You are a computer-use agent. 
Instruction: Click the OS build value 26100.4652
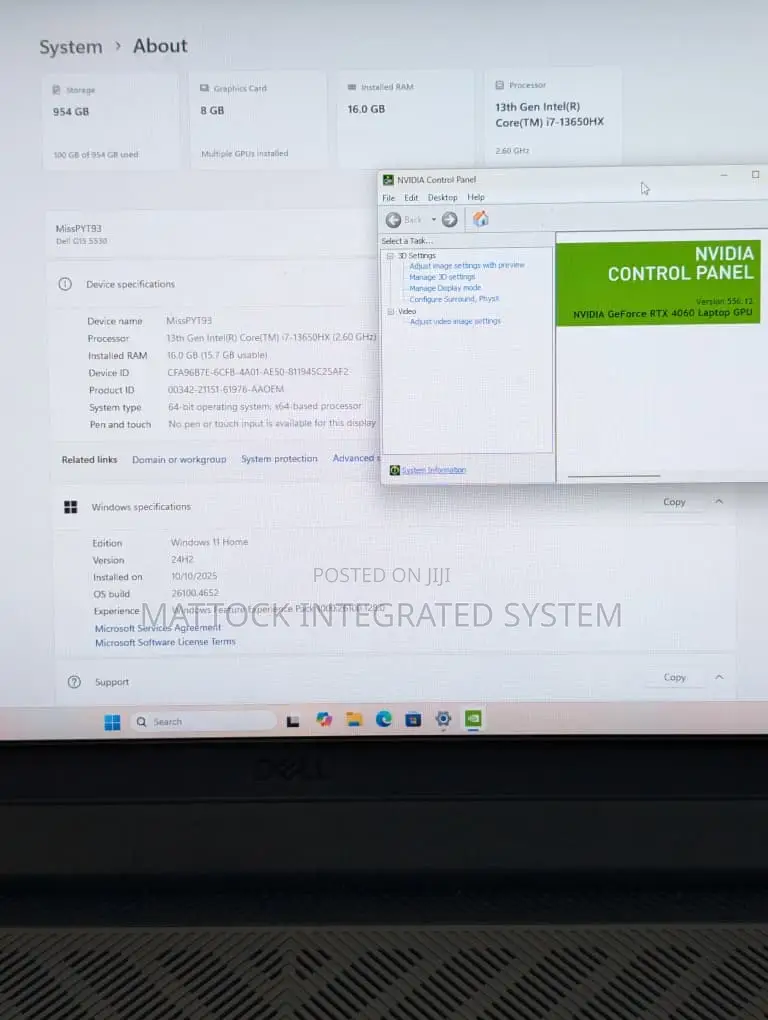pyautogui.click(x=195, y=593)
